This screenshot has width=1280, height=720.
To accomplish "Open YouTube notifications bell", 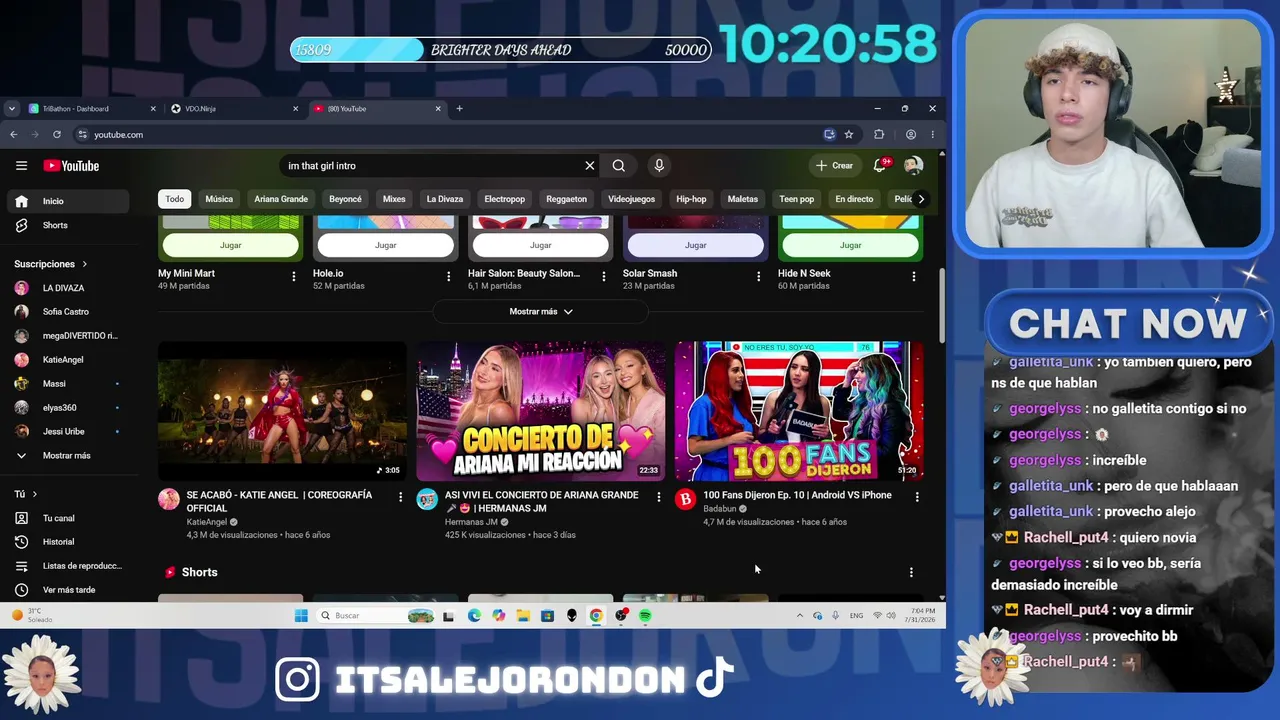I will [x=880, y=166].
